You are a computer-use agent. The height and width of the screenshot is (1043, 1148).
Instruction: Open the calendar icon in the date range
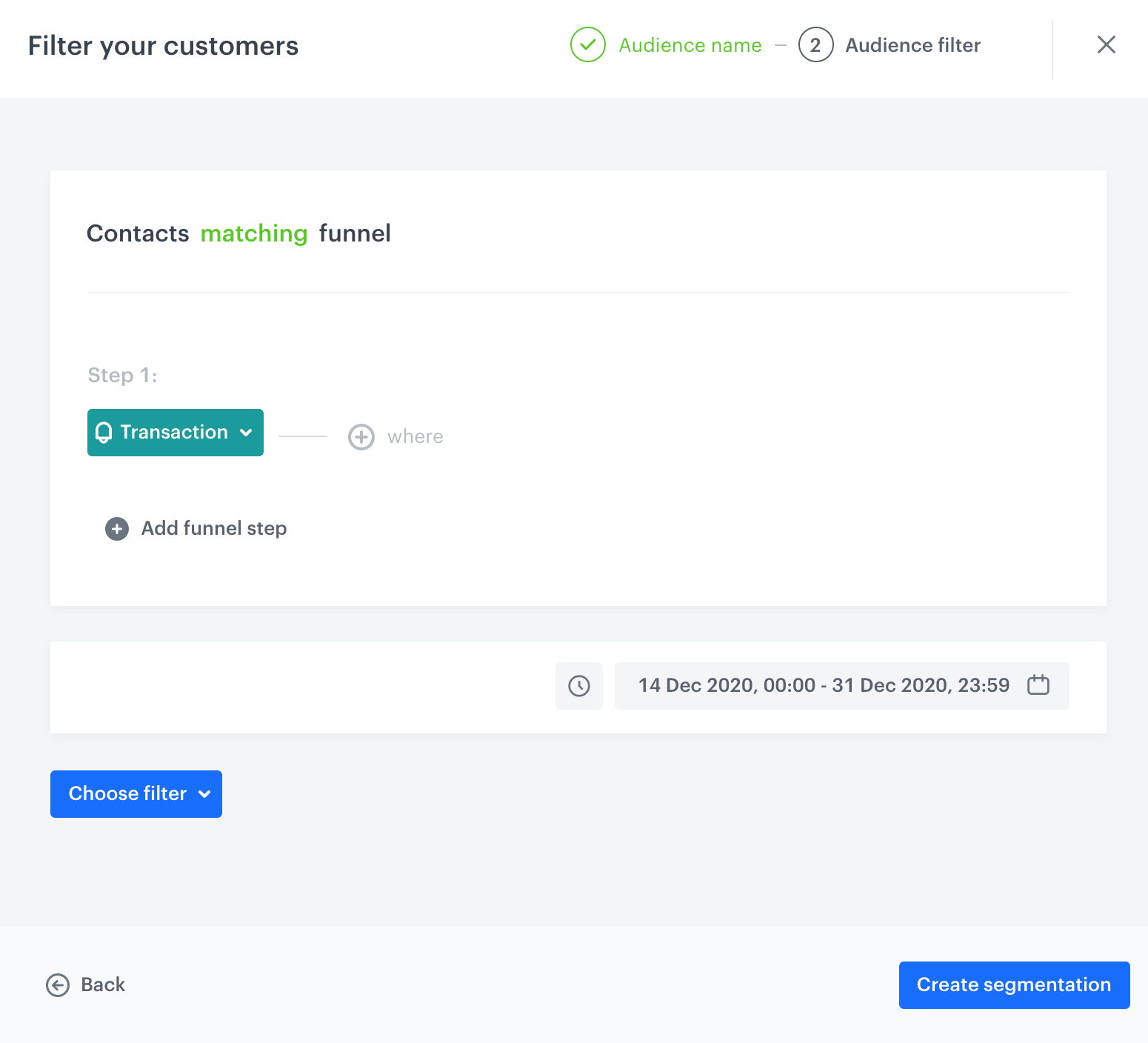tap(1038, 685)
